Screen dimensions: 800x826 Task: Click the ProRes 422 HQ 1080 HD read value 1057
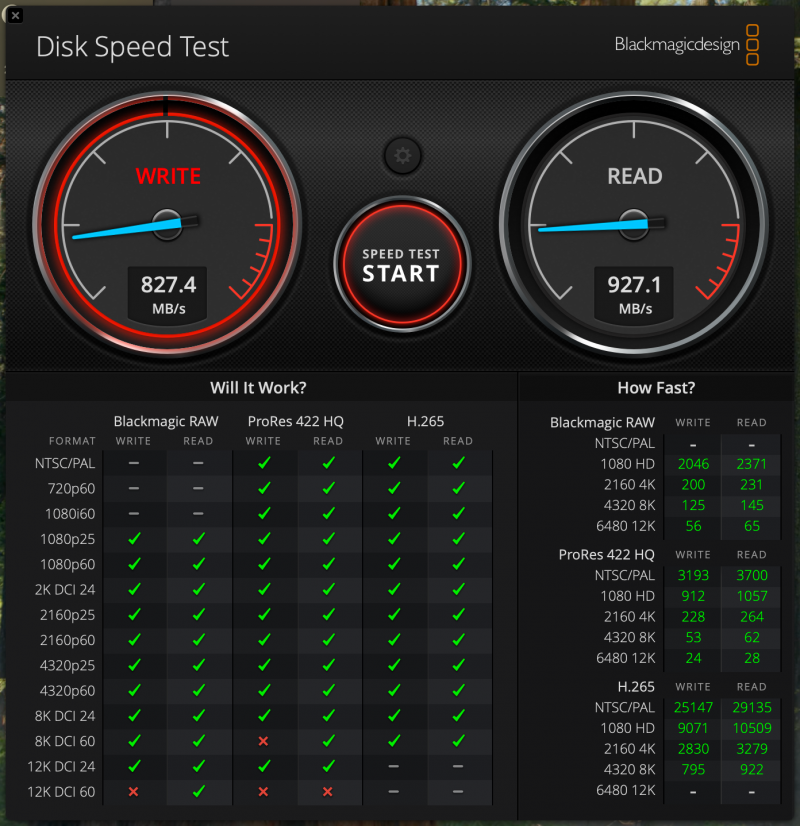coord(751,596)
